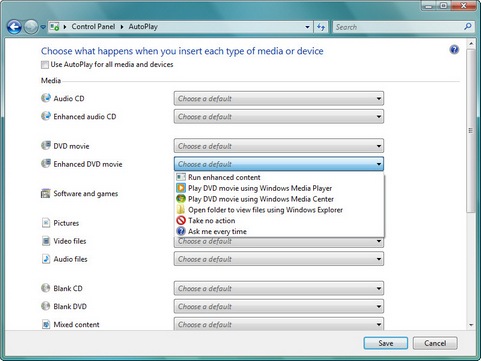
Task: Open the Blank CD default dropdown
Action: click(x=279, y=288)
